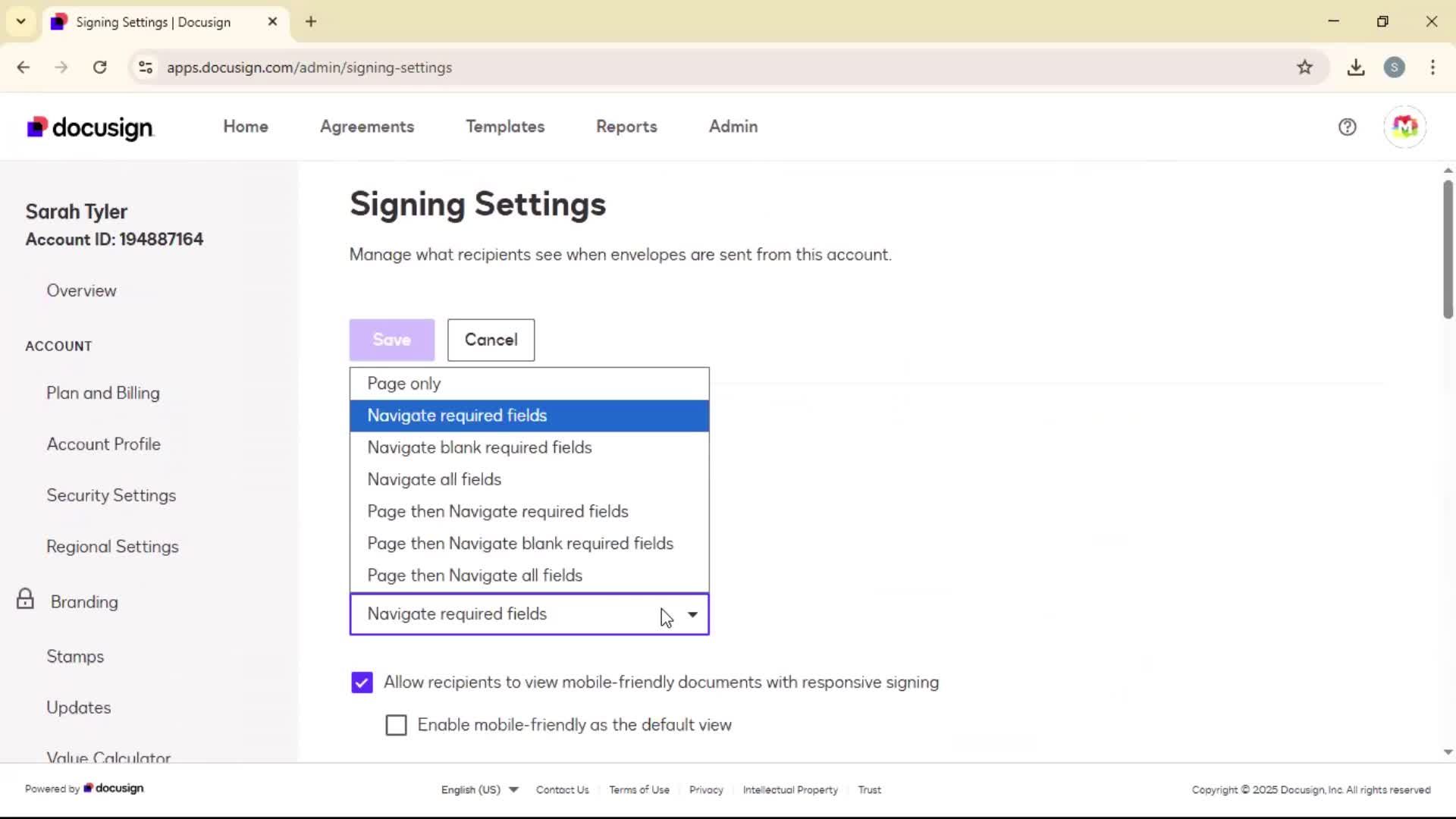This screenshot has height=819, width=1456.
Task: Select Navigate all fields option
Action: pyautogui.click(x=529, y=479)
